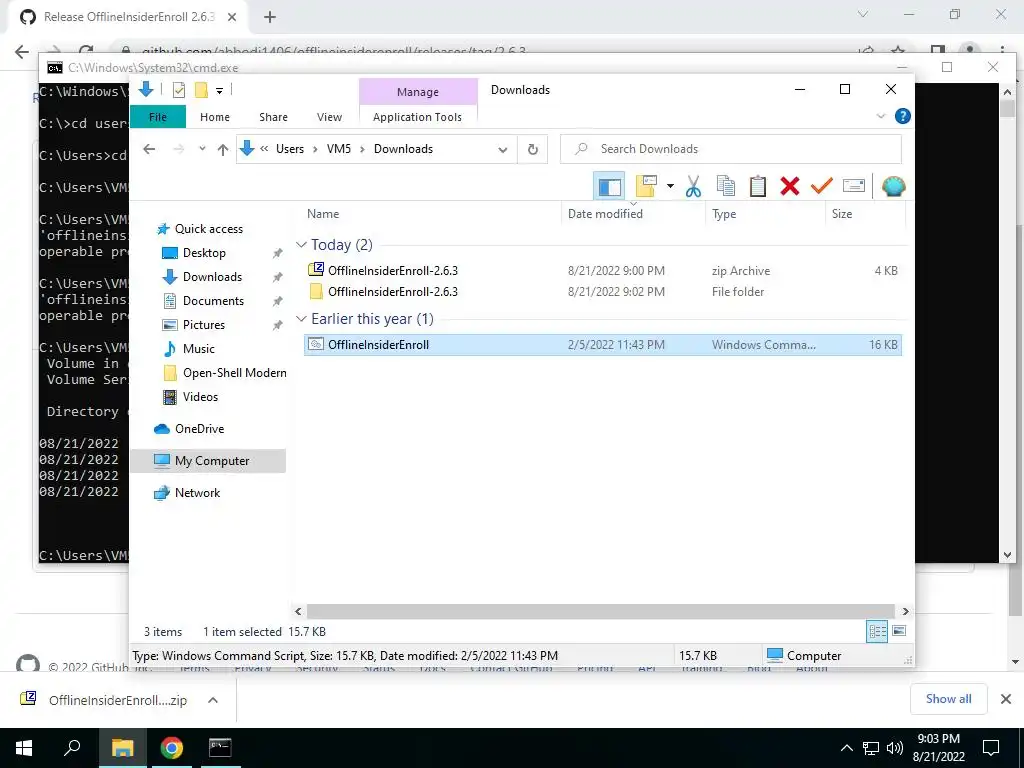This screenshot has width=1024, height=768.
Task: Select OfflineInsiderEnroll command script file
Action: (x=602, y=345)
